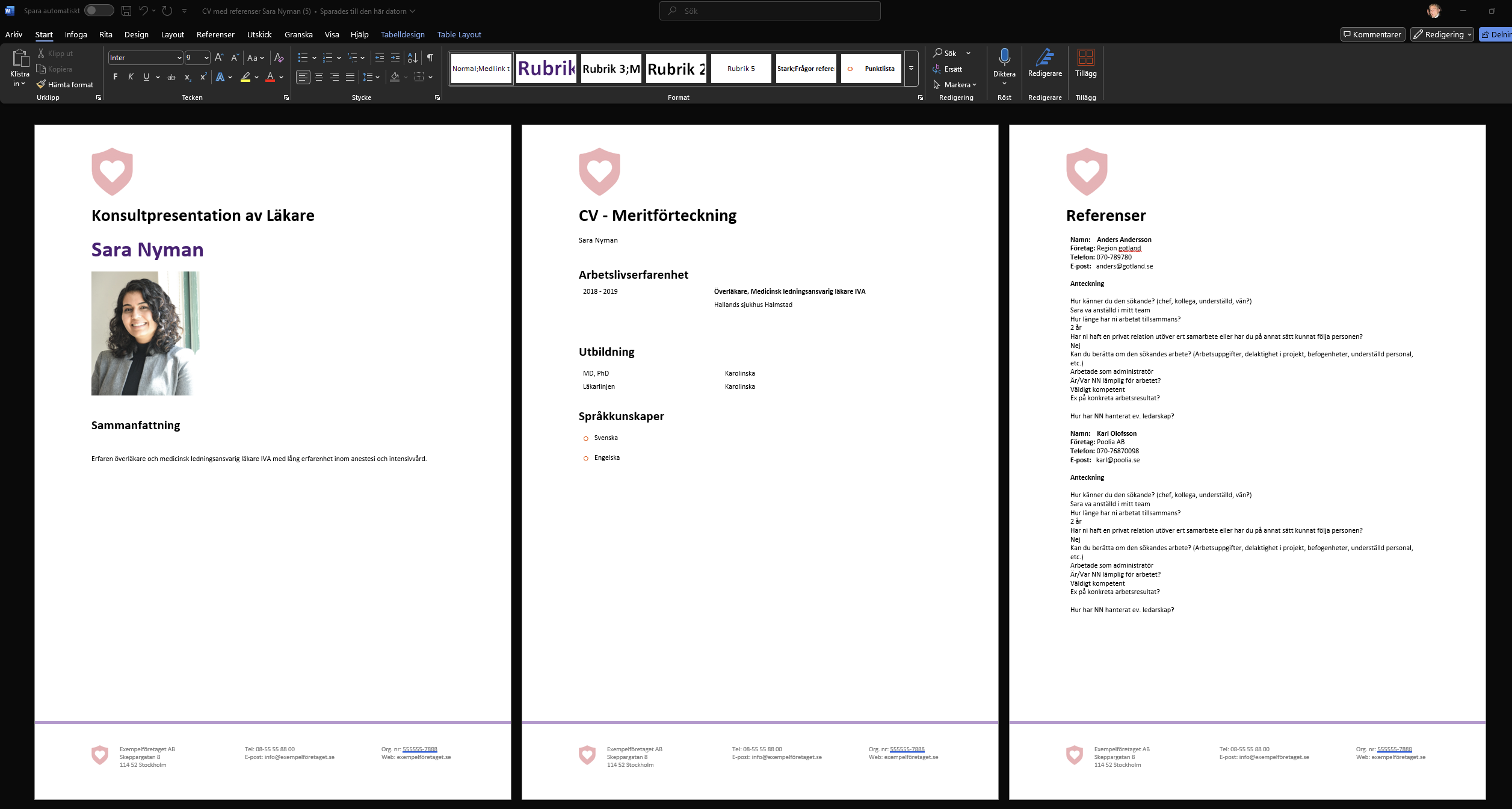Image resolution: width=1512 pixels, height=809 pixels.
Task: Click the Redigerare editor pen icon
Action: click(1045, 58)
